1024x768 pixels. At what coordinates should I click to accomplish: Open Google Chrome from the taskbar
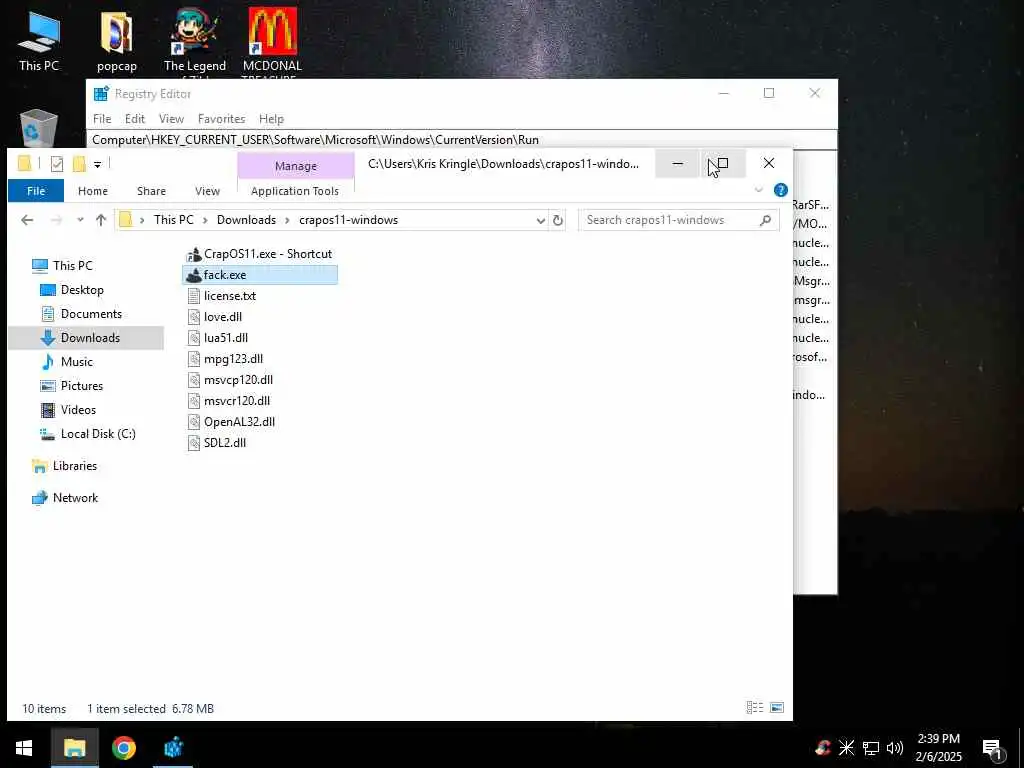(123, 748)
